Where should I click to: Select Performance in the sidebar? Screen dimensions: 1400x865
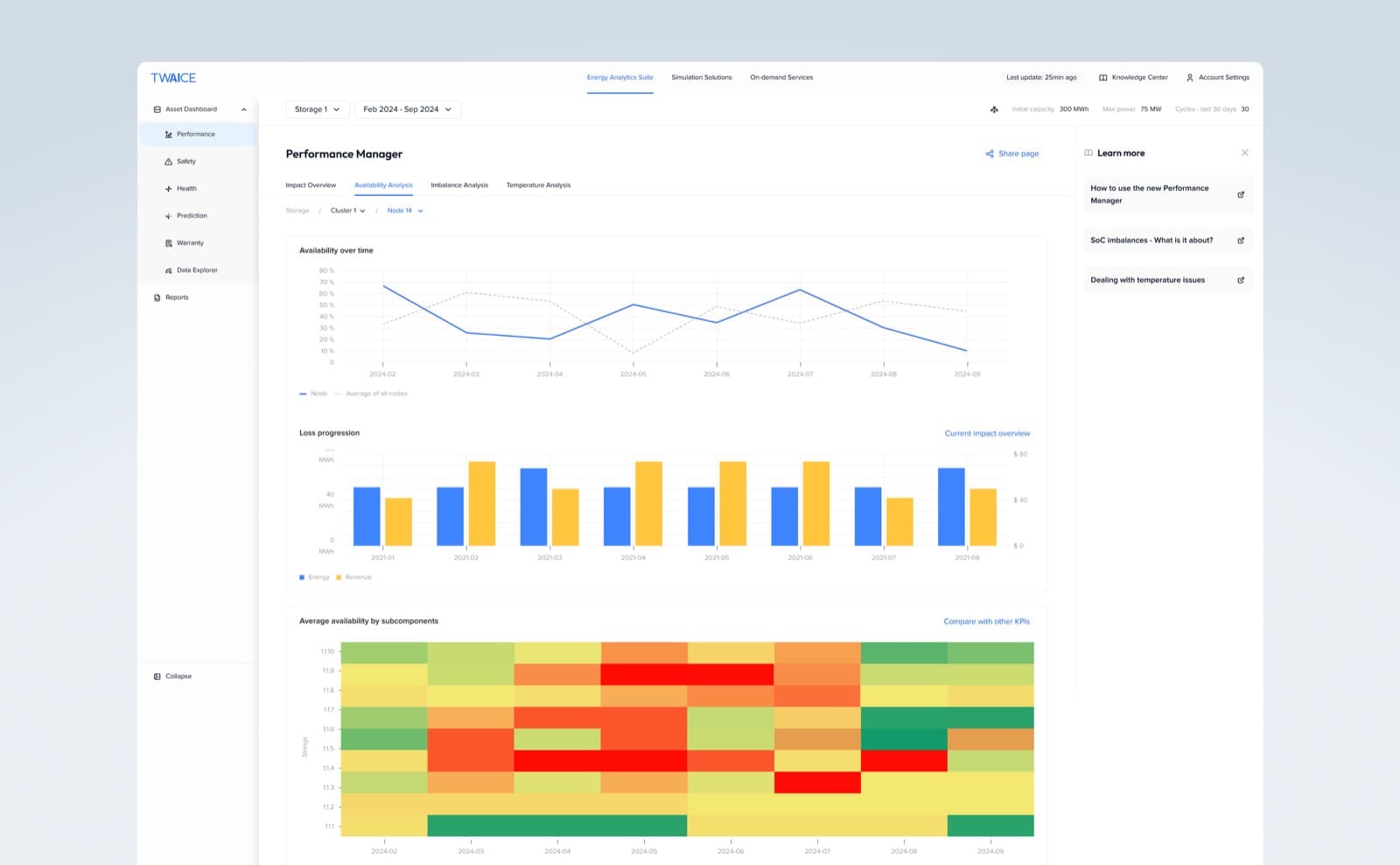(x=198, y=135)
